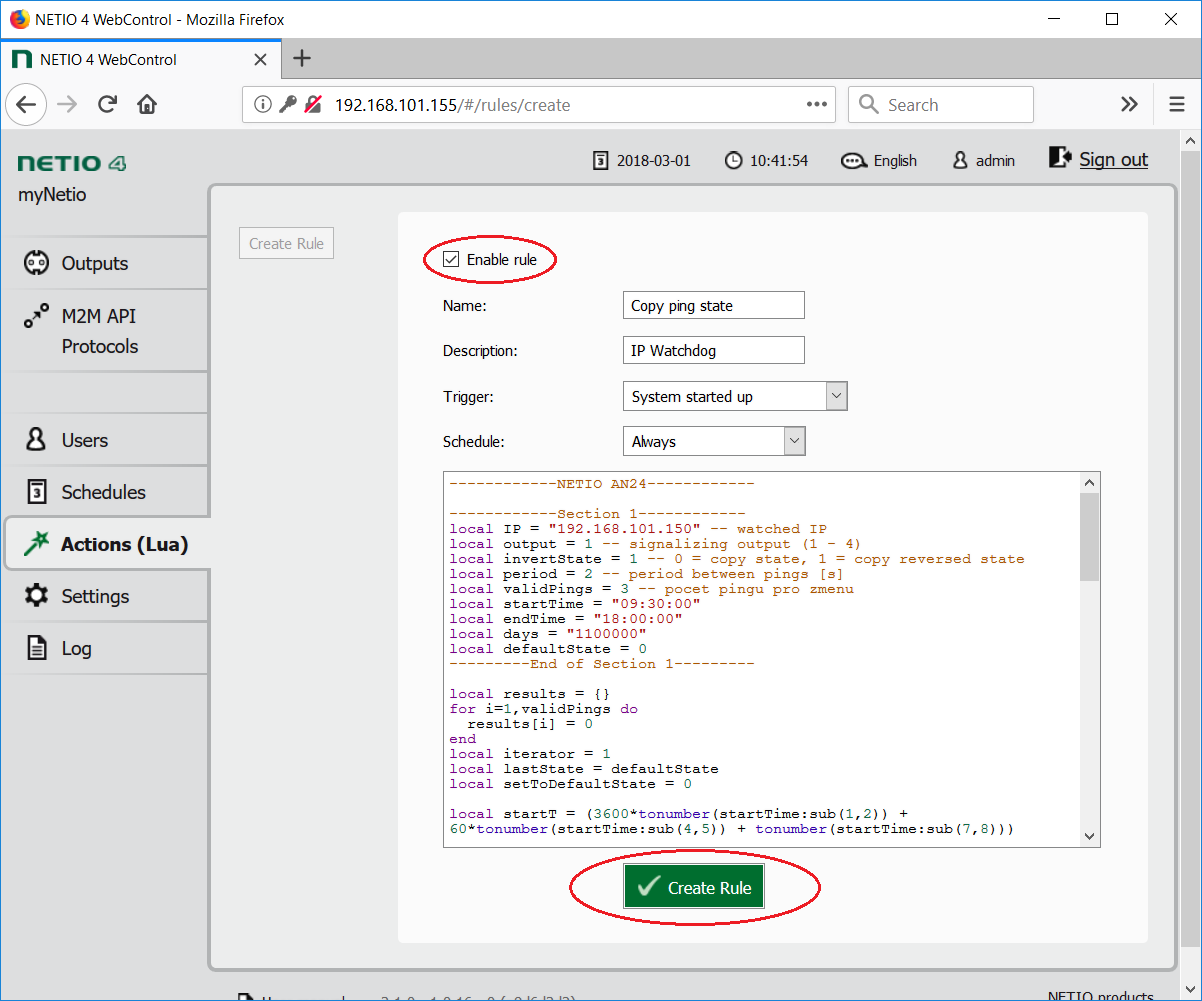Click the admin user icon
Image resolution: width=1202 pixels, height=1001 pixels.
click(x=960, y=160)
